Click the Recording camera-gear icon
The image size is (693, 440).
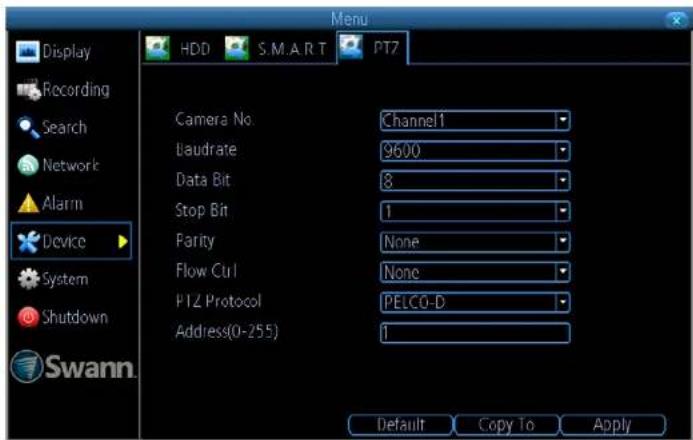29,90
